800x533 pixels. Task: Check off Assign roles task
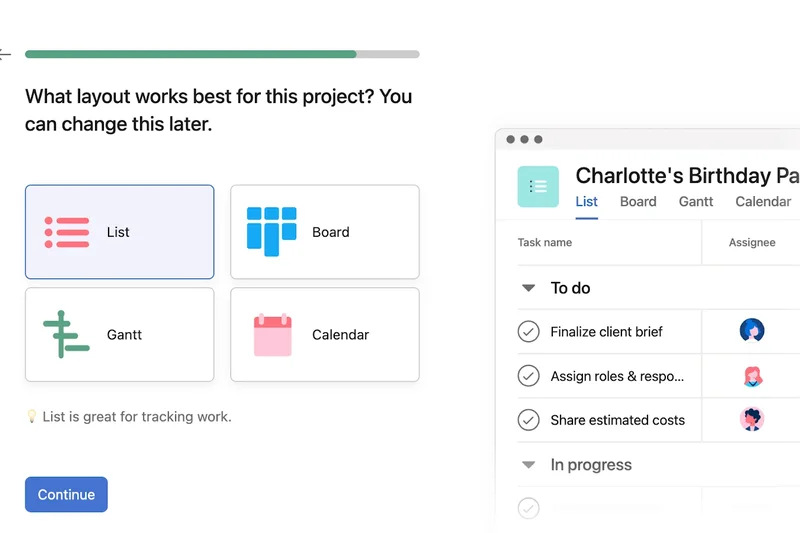click(x=528, y=376)
